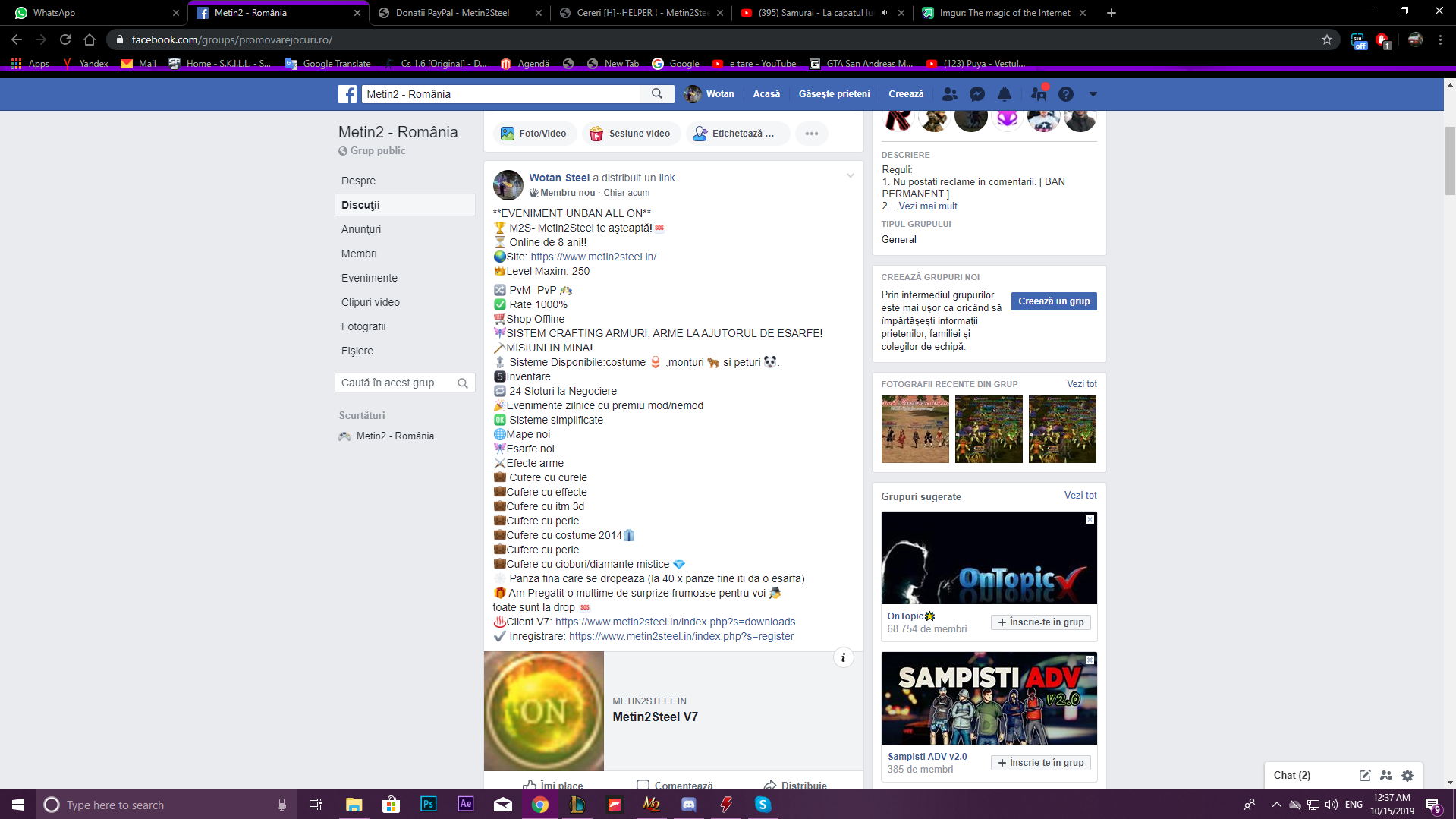
Task: Open Photoshop from taskbar
Action: pos(429,805)
